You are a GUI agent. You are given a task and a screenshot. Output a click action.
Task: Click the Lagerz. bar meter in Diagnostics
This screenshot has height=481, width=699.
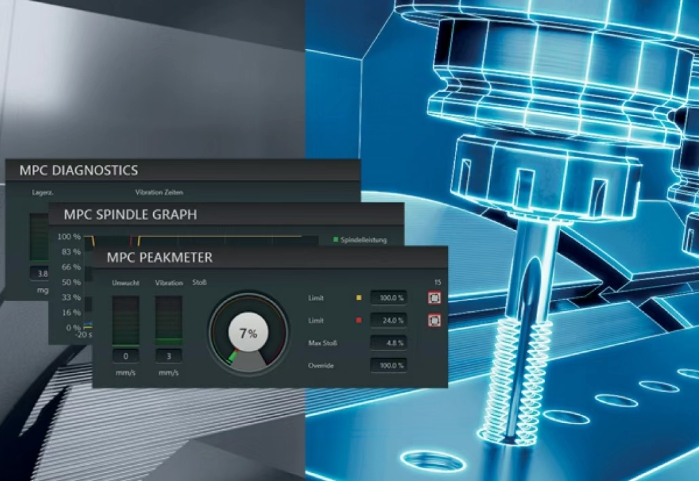pyautogui.click(x=39, y=237)
